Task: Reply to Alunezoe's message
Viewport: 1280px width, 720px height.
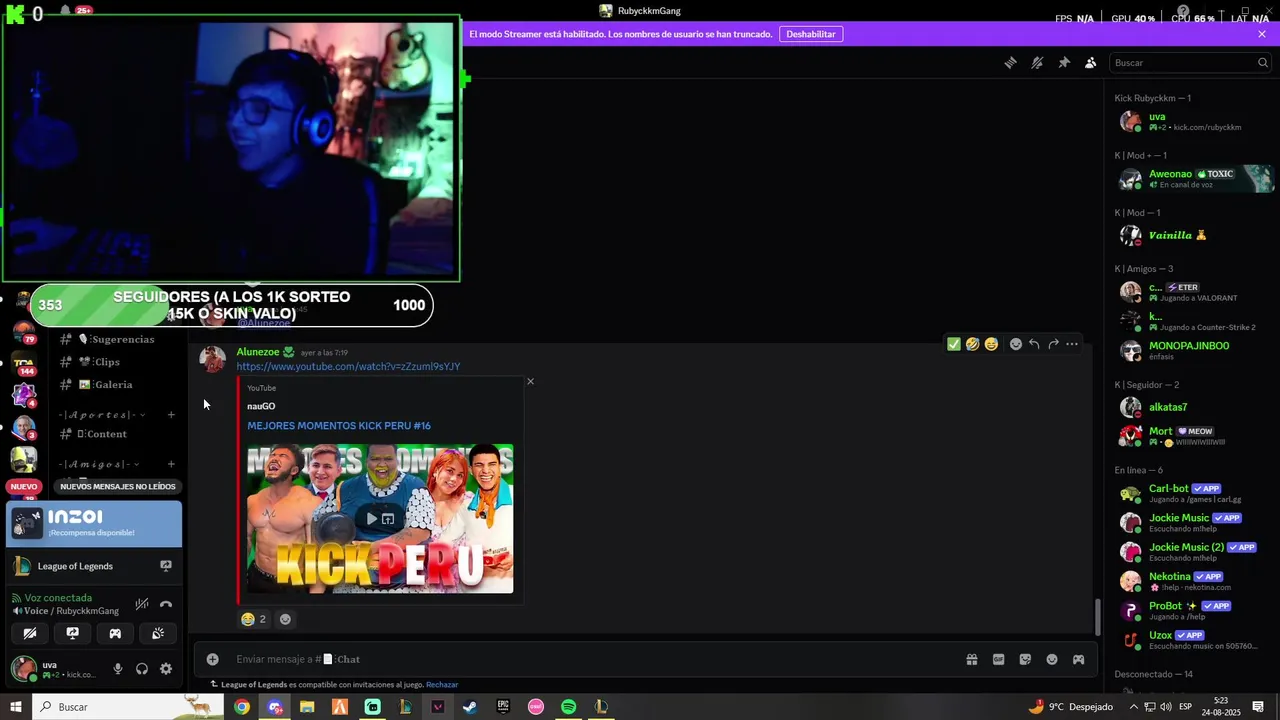Action: tap(1034, 344)
